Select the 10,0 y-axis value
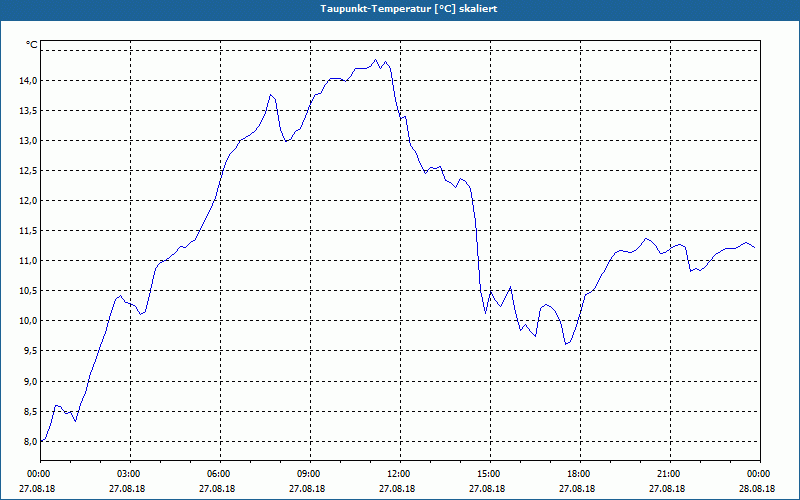 tap(28, 321)
